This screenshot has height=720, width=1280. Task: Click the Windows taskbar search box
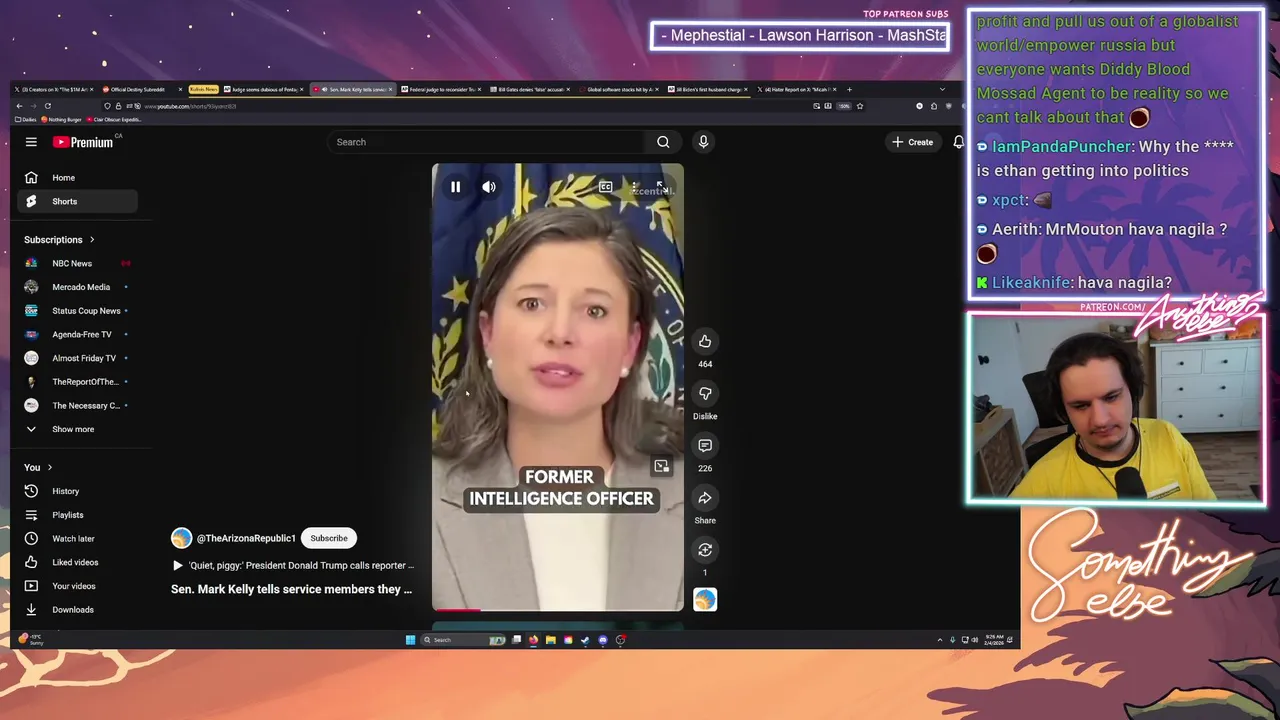point(465,640)
